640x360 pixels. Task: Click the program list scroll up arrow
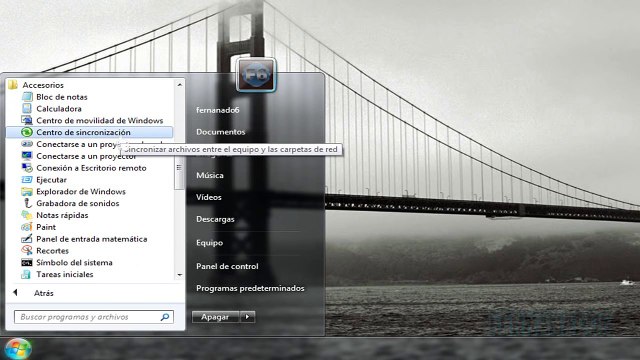pos(180,84)
